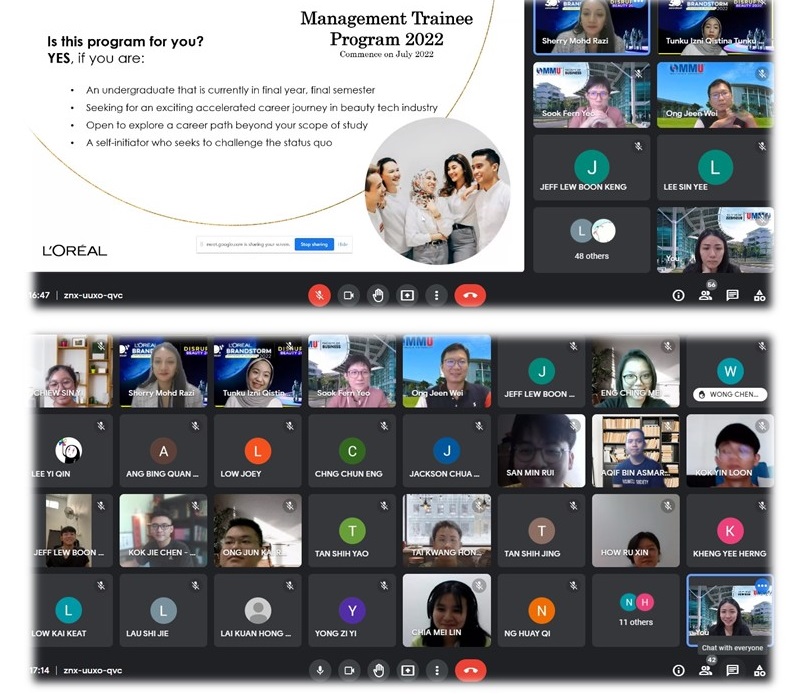
Task: Click the Stop sharing button
Action: 314,244
